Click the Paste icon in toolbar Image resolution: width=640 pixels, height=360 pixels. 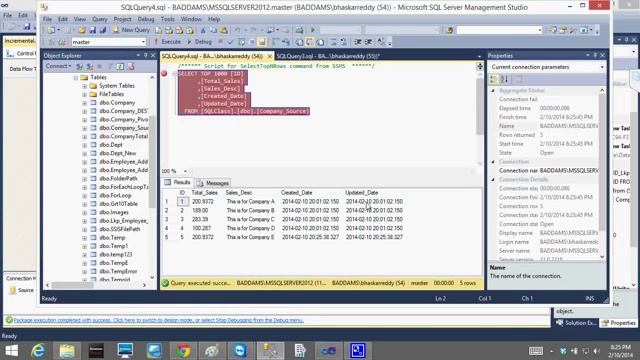click(x=224, y=30)
